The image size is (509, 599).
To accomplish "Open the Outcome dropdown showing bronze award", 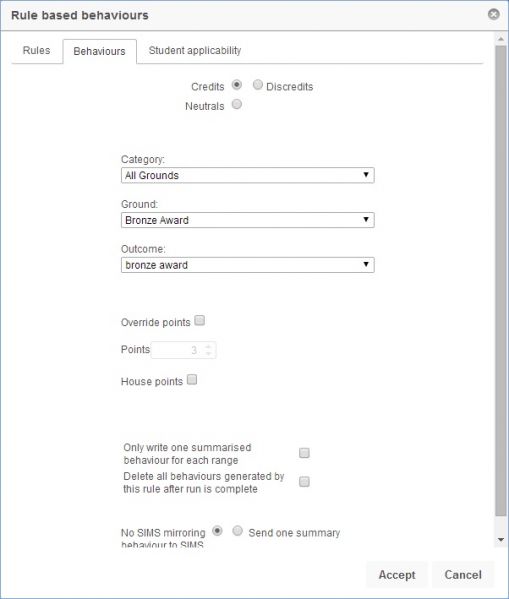I will point(248,265).
